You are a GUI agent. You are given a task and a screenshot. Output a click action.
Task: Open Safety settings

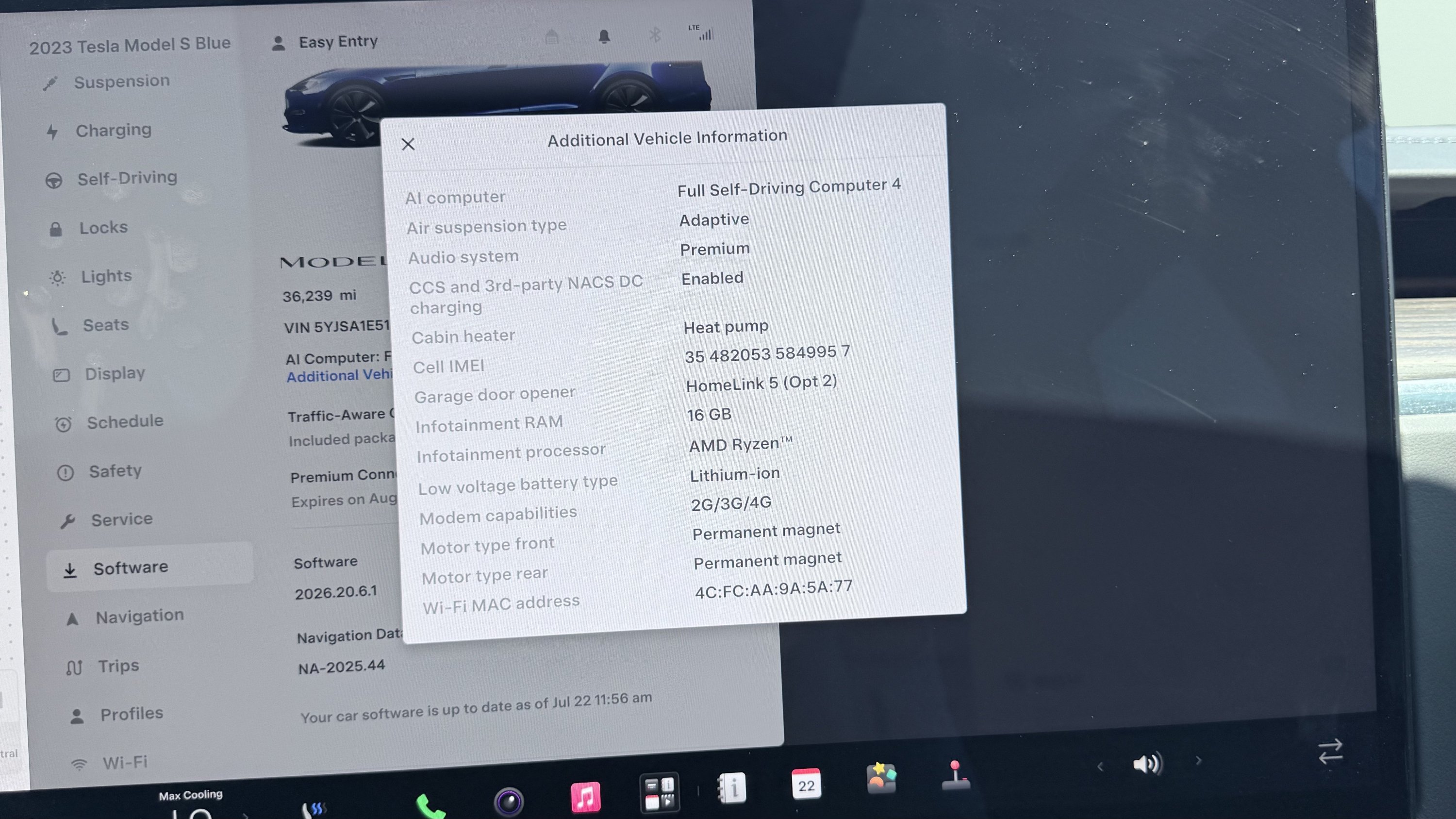(99, 471)
